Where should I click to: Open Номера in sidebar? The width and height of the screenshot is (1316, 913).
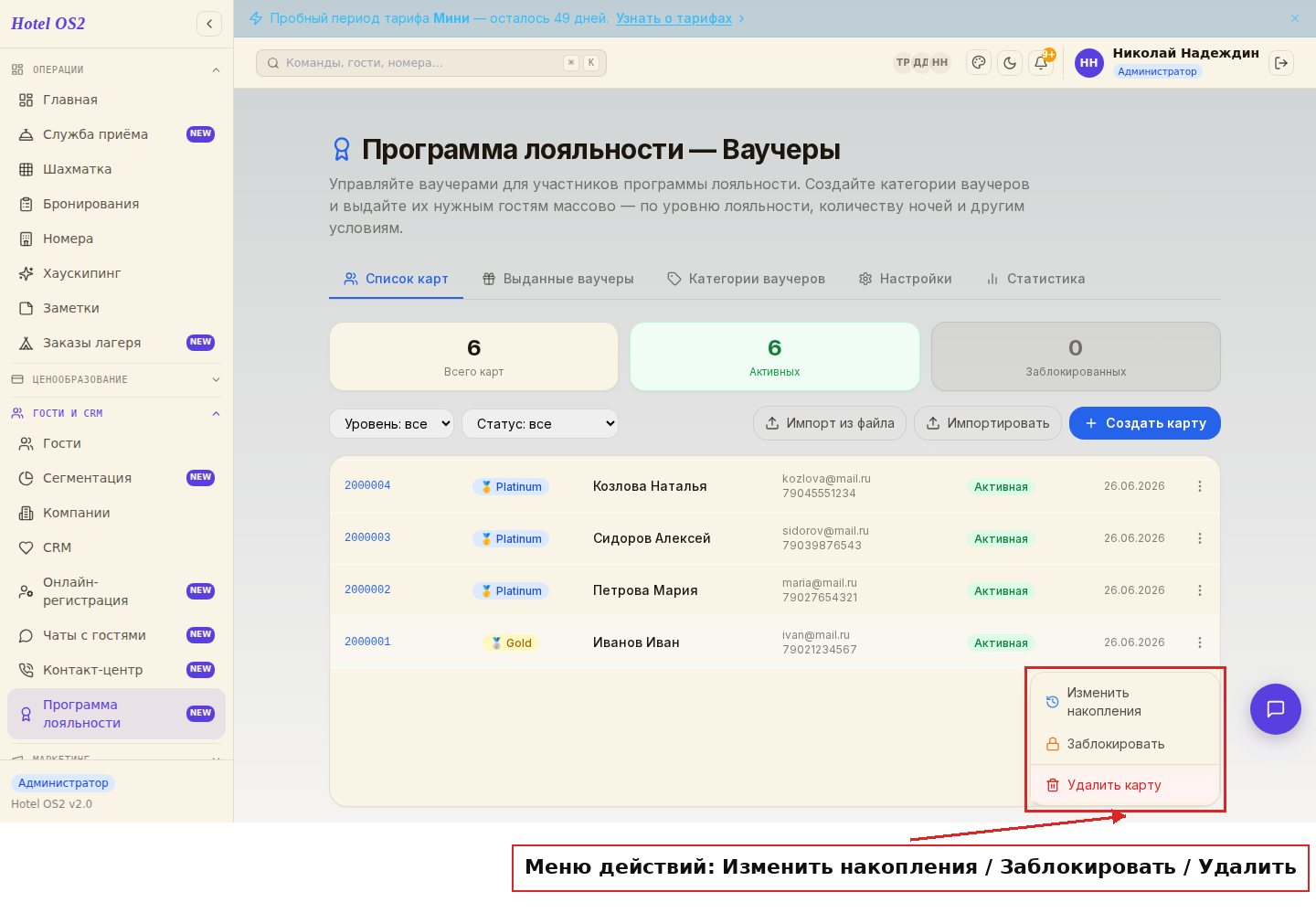(x=116, y=239)
